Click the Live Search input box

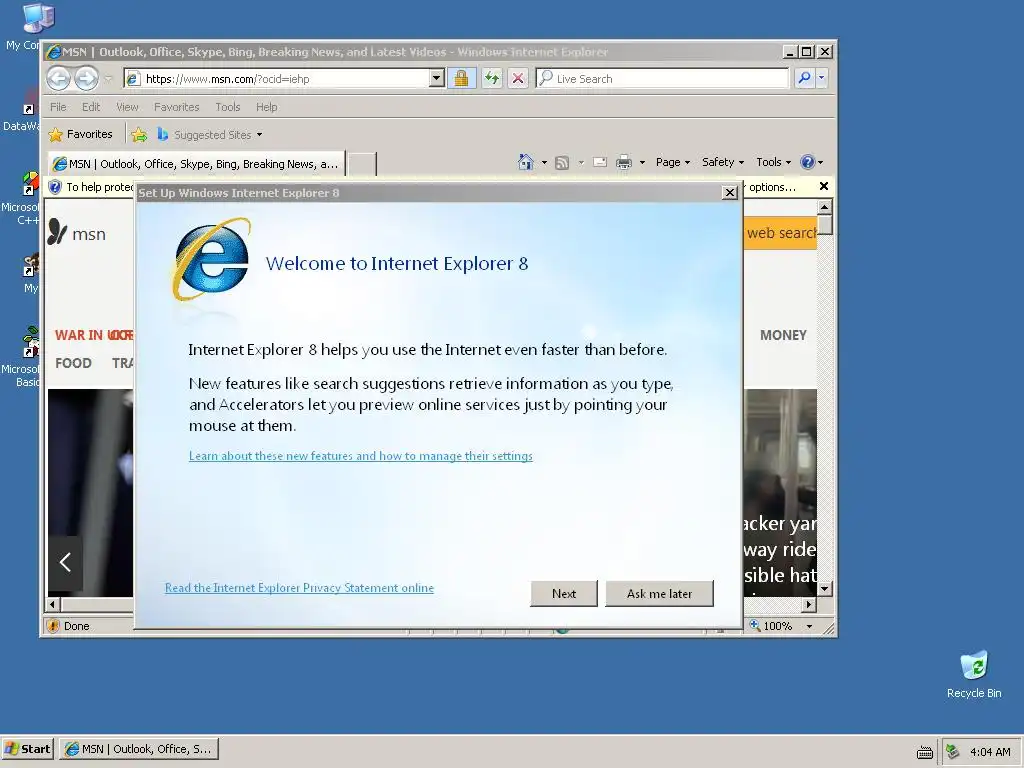pos(662,78)
